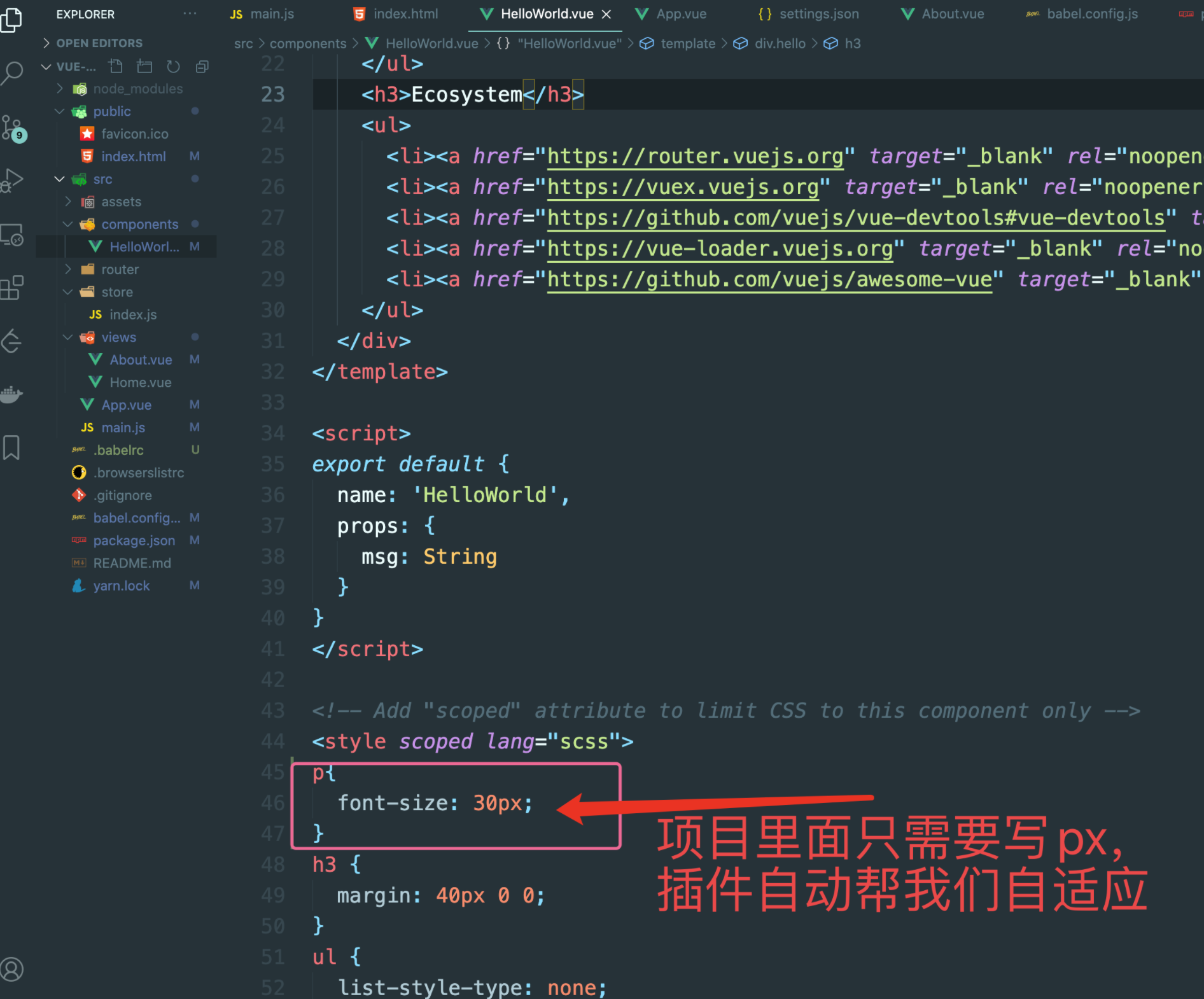Screen dimensions: 1204x999
Task: Switch to the babel.config.js tab
Action: [x=1082, y=14]
